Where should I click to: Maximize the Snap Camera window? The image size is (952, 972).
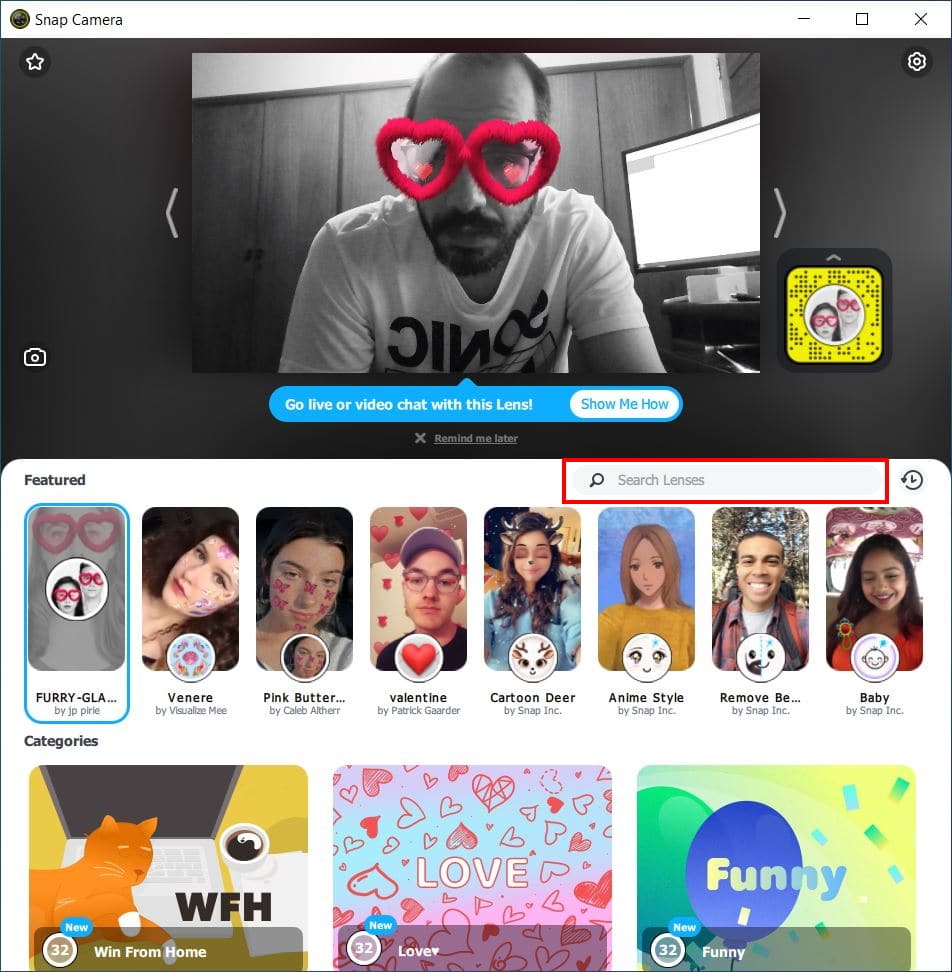(862, 19)
